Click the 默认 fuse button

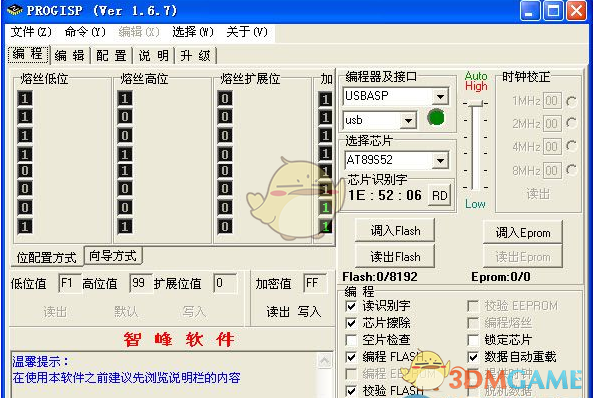click(126, 312)
